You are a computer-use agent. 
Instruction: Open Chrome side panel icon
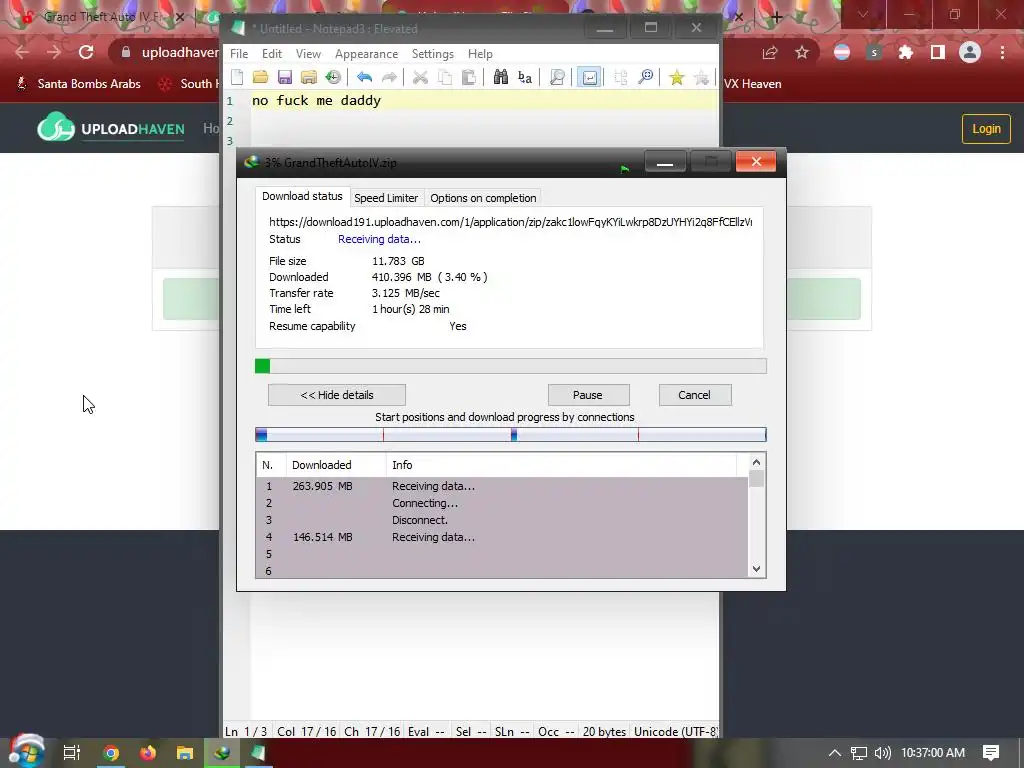click(x=938, y=52)
